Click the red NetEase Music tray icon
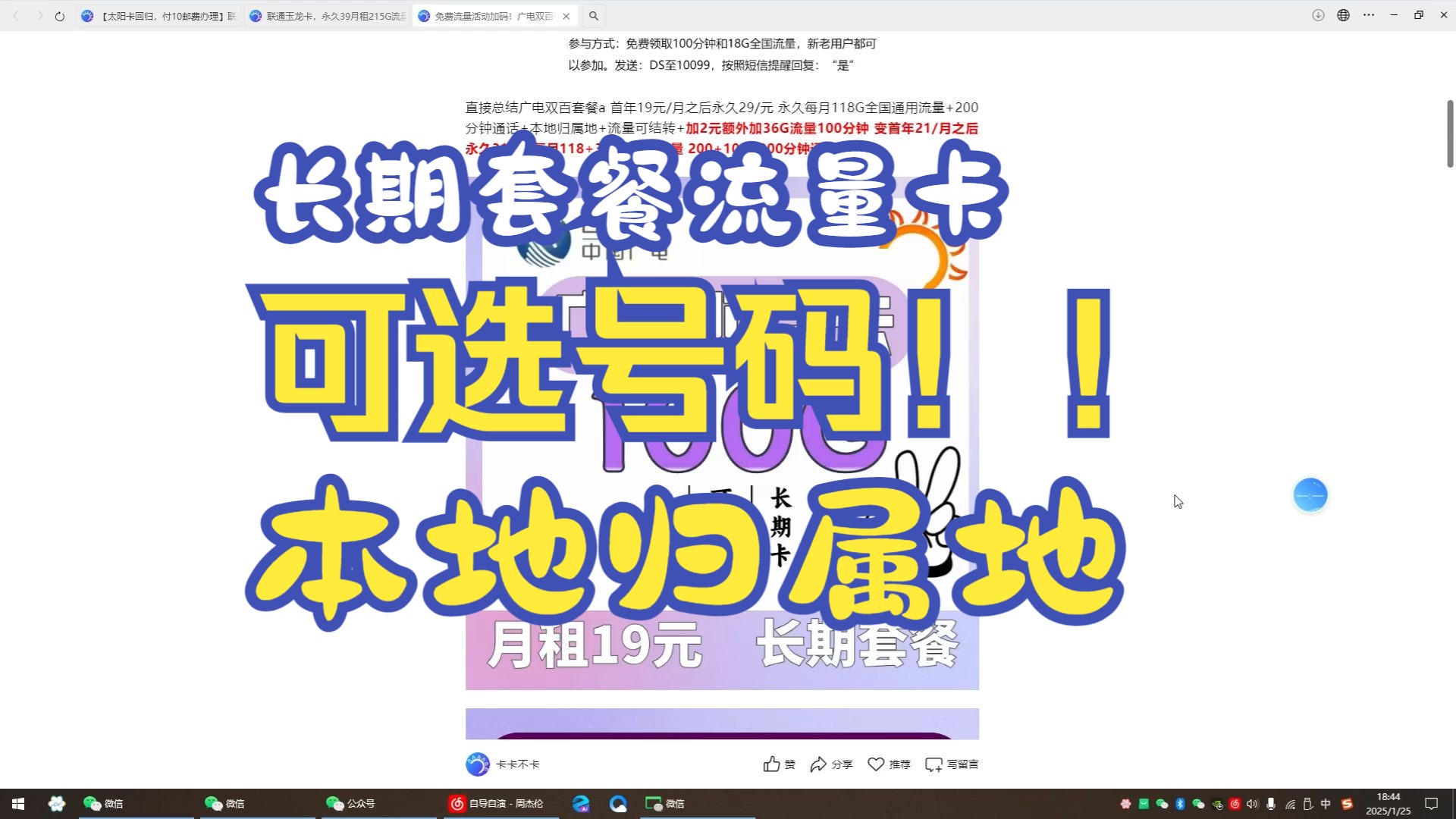 coord(1235,804)
